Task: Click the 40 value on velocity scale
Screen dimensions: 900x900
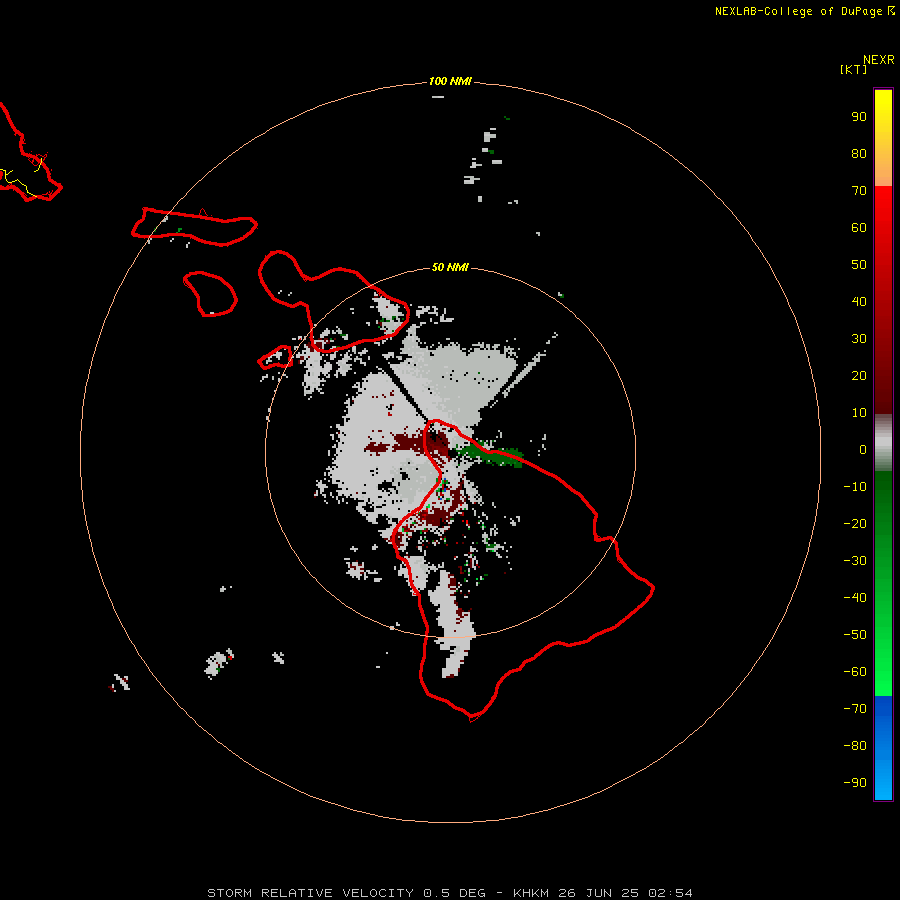Action: [859, 302]
